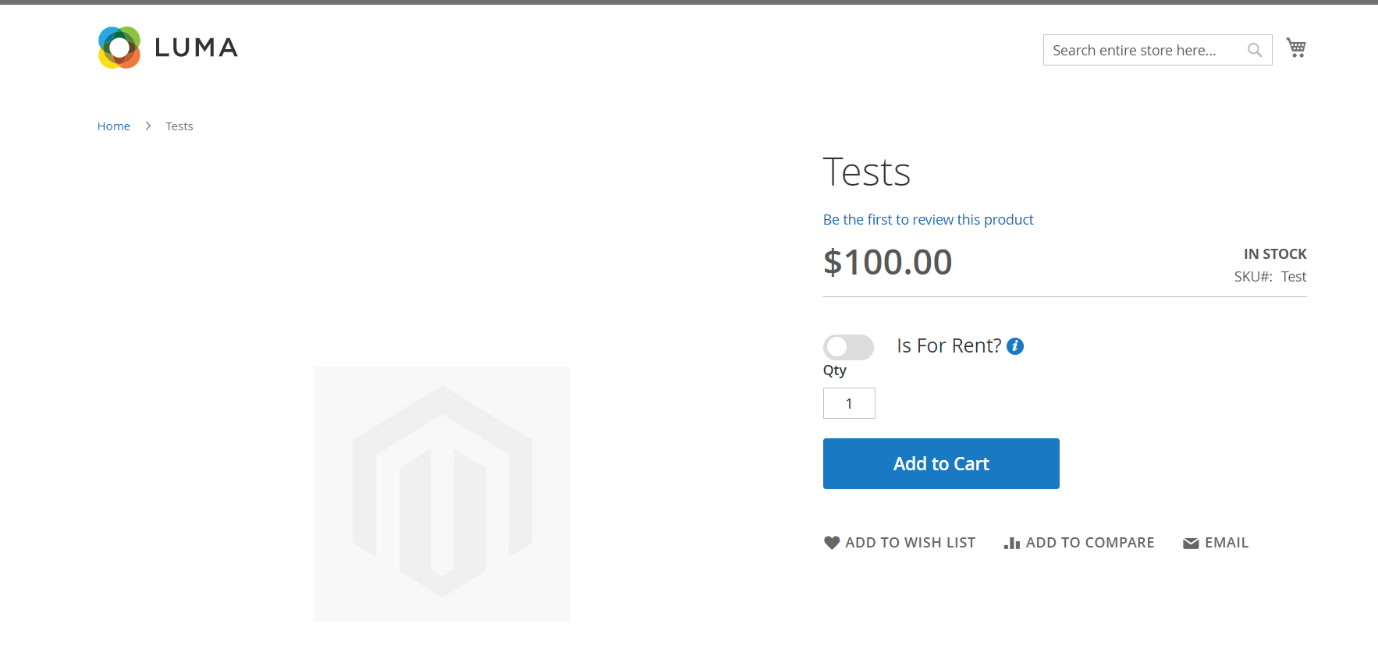The image size is (1378, 659).
Task: Click the "Is For Rent?" label text
Action: [948, 346]
